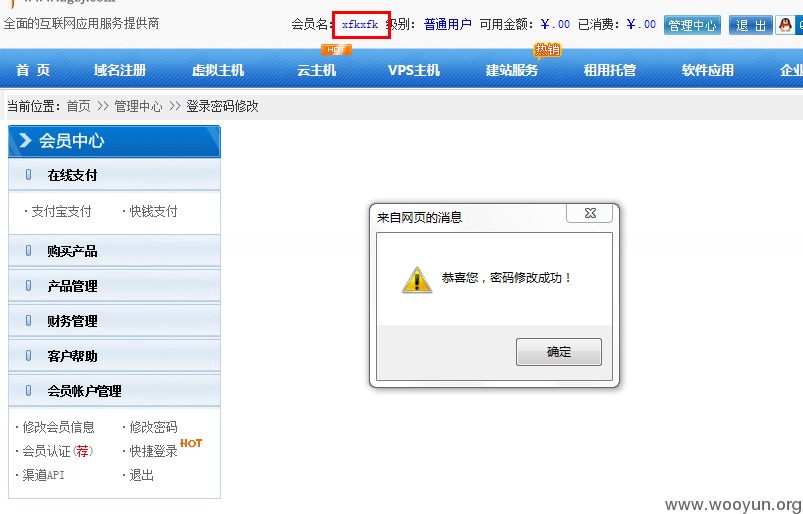Click breadcrumb 管理中心 link
This screenshot has width=803, height=514.
(138, 106)
